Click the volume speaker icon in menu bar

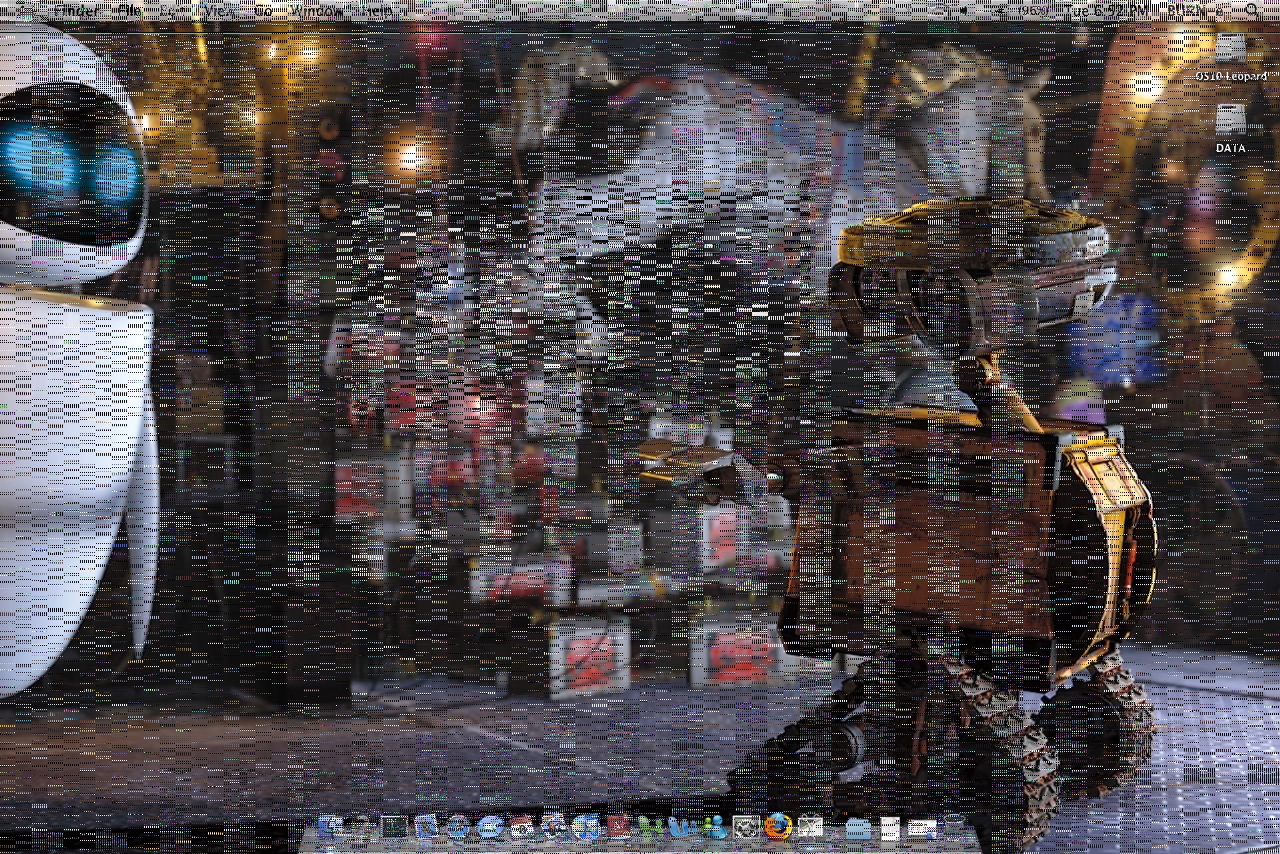(964, 10)
